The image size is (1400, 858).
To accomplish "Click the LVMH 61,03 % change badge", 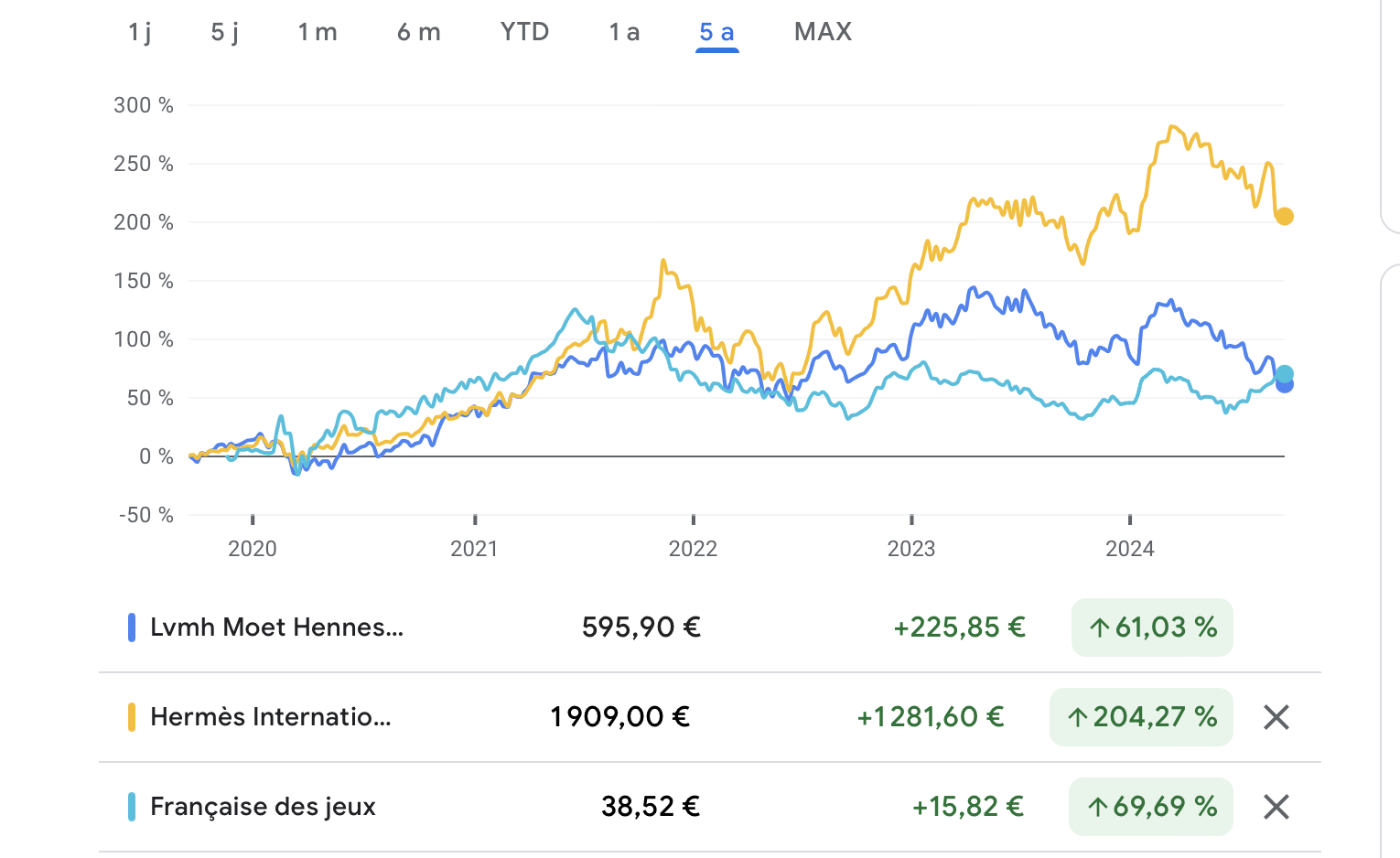I will pyautogui.click(x=1152, y=627).
